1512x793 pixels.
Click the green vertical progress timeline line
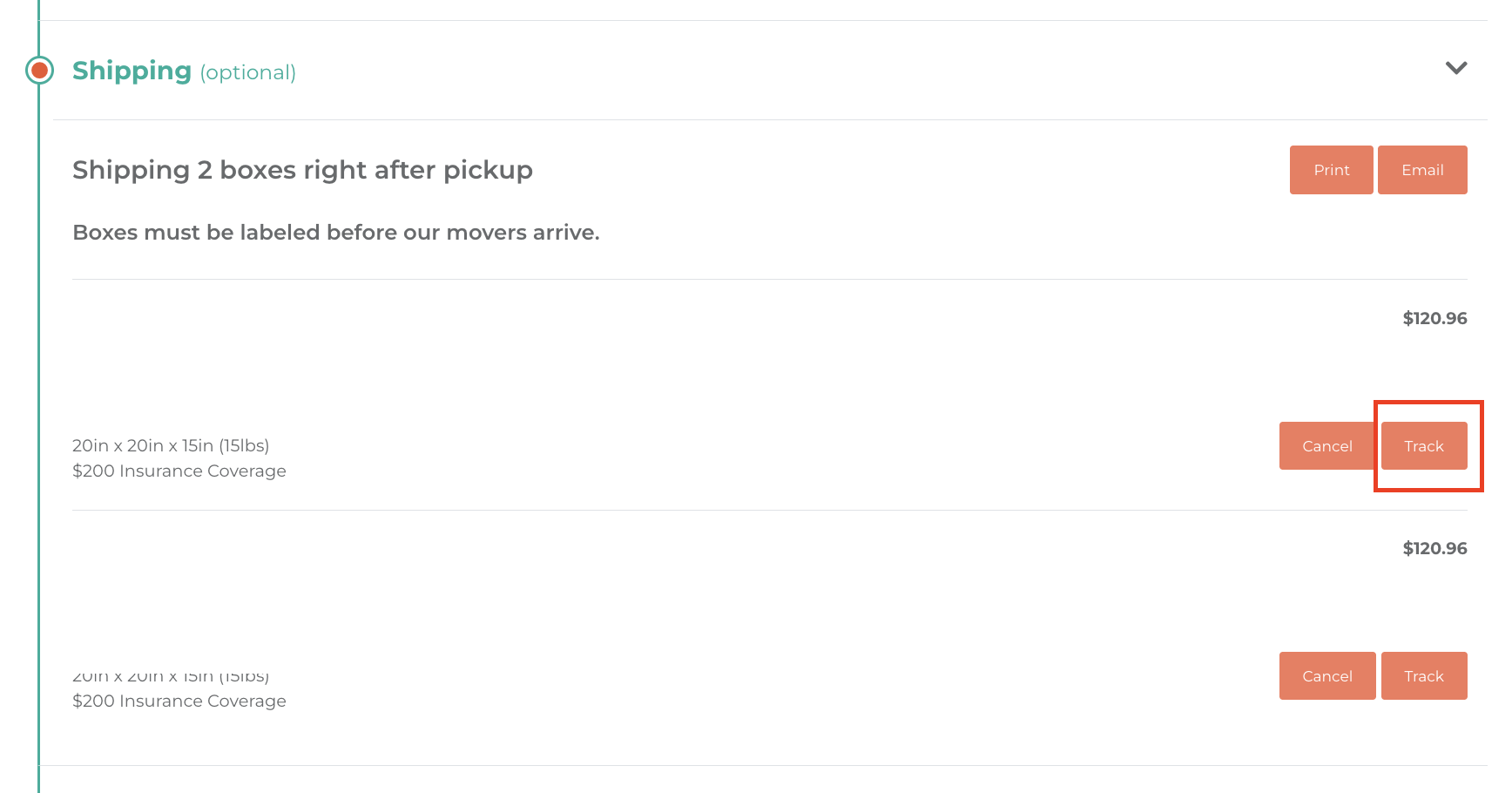click(x=38, y=436)
